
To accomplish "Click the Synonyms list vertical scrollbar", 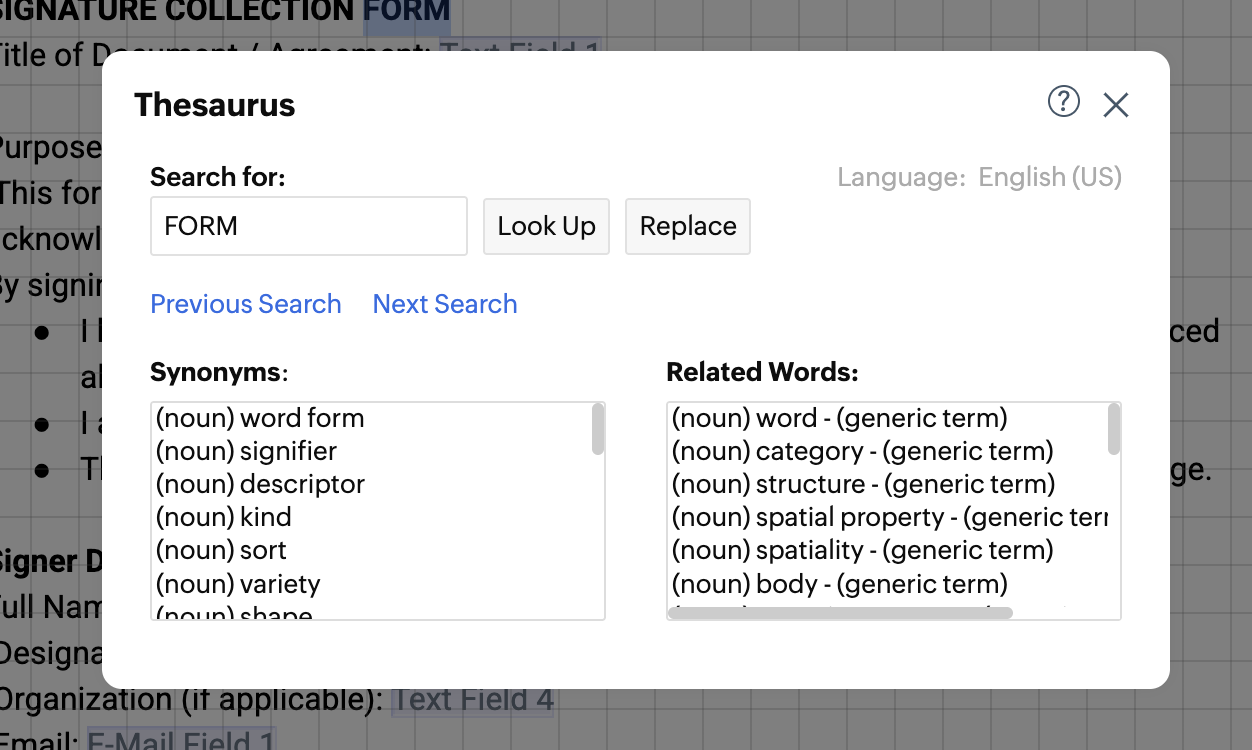I will (x=598, y=430).
